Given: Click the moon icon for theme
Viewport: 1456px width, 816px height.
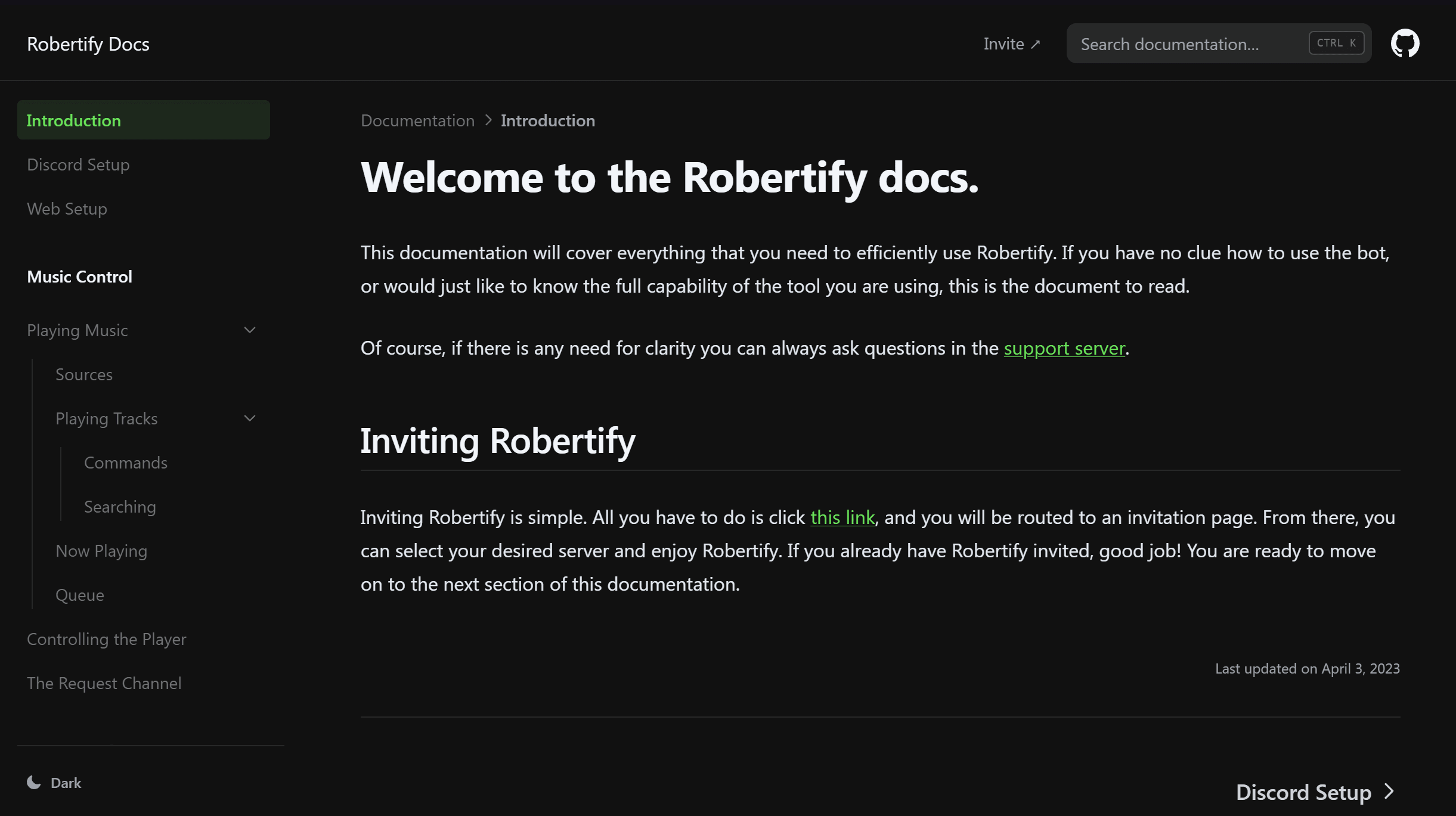Looking at the screenshot, I should pos(34,783).
